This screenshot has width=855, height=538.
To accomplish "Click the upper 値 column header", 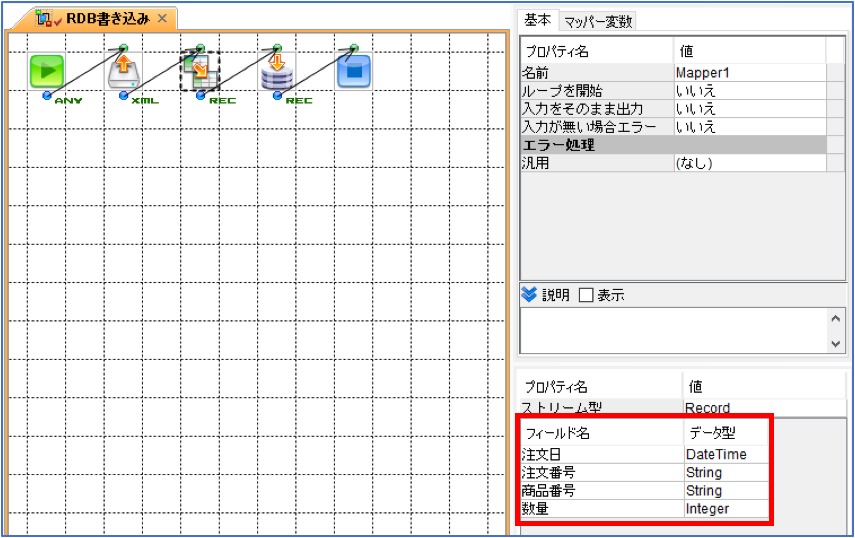I will coord(750,51).
